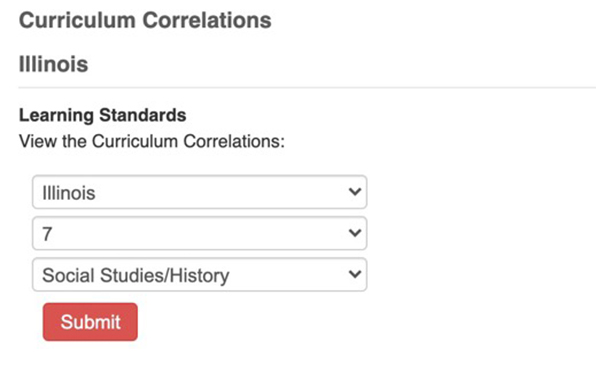Screen dimensions: 596x373
Task: Click the horizontal divider line under Illinois
Action: coord(307,88)
